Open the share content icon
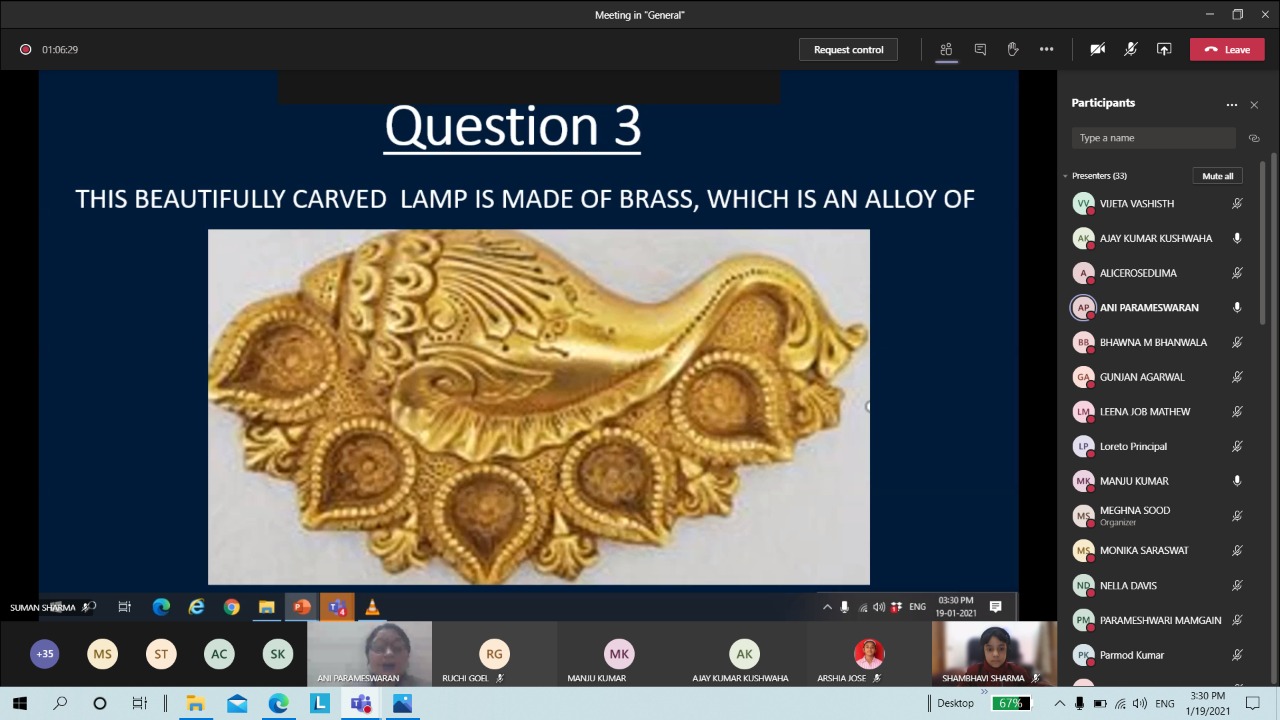The image size is (1280, 720). [x=1164, y=49]
